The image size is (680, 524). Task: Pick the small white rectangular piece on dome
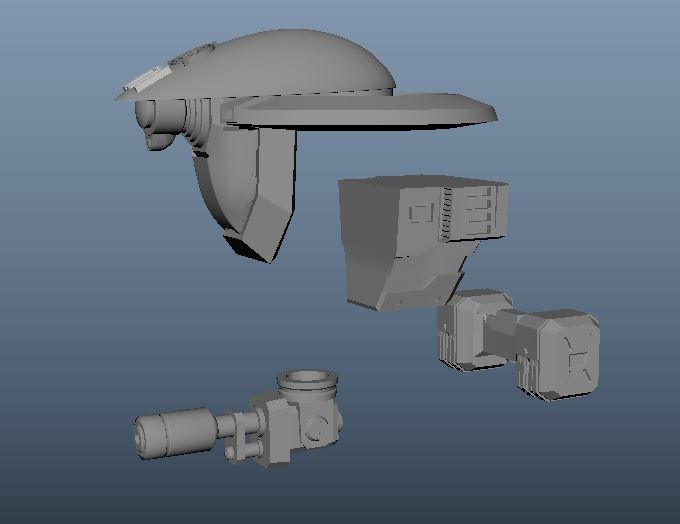click(x=145, y=79)
